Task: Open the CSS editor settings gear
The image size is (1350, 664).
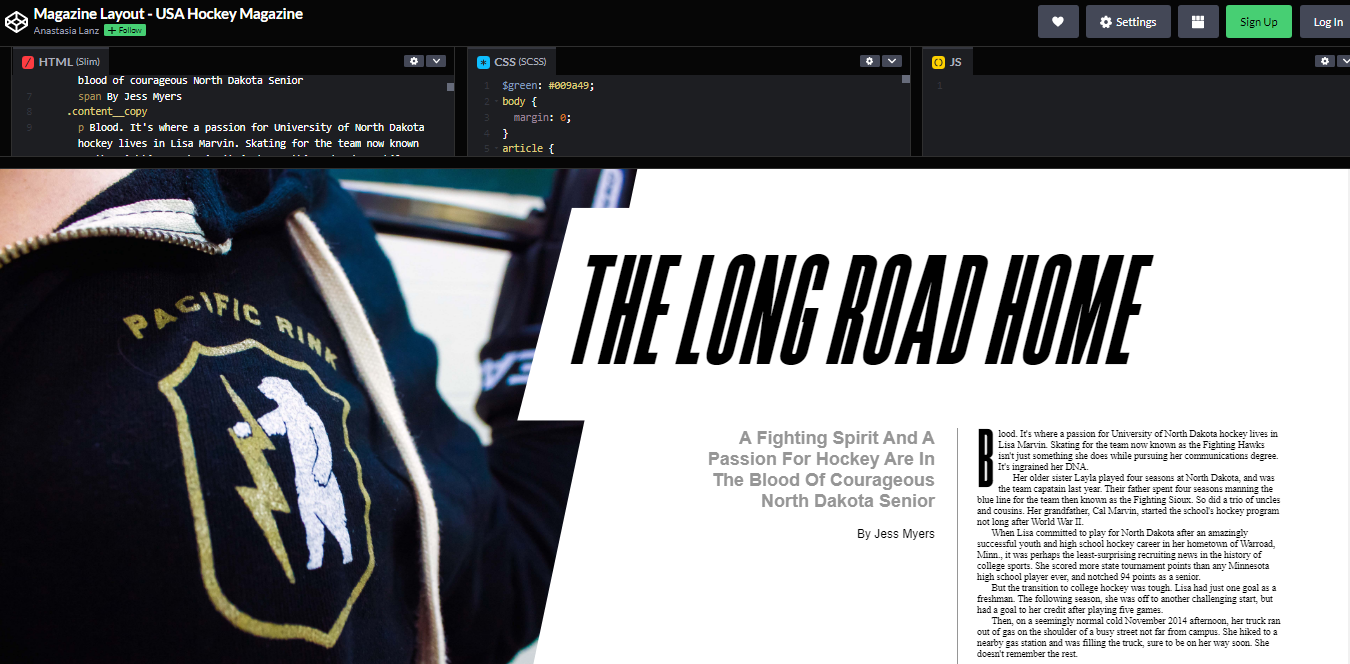Action: 869,60
